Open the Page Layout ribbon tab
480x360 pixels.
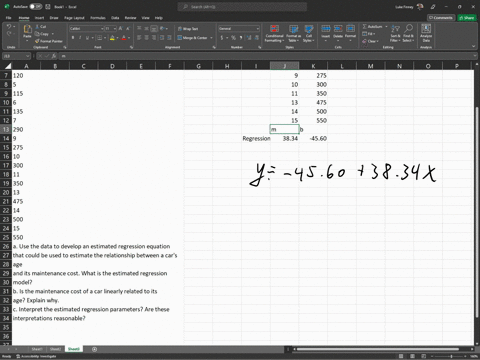click(x=74, y=18)
